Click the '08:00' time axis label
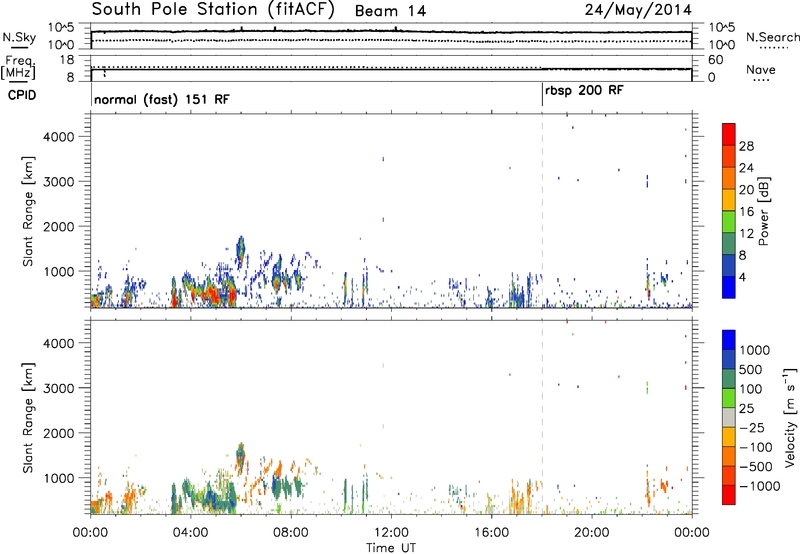 (291, 533)
